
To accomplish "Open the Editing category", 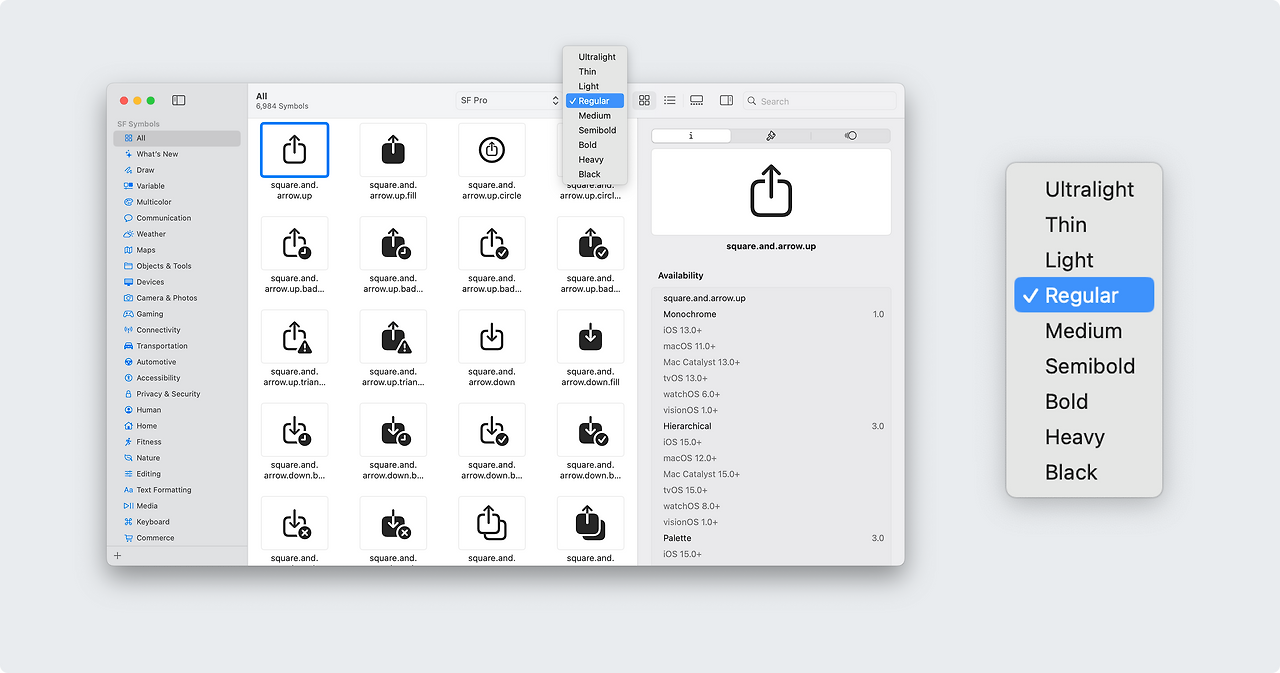I will [x=177, y=474].
